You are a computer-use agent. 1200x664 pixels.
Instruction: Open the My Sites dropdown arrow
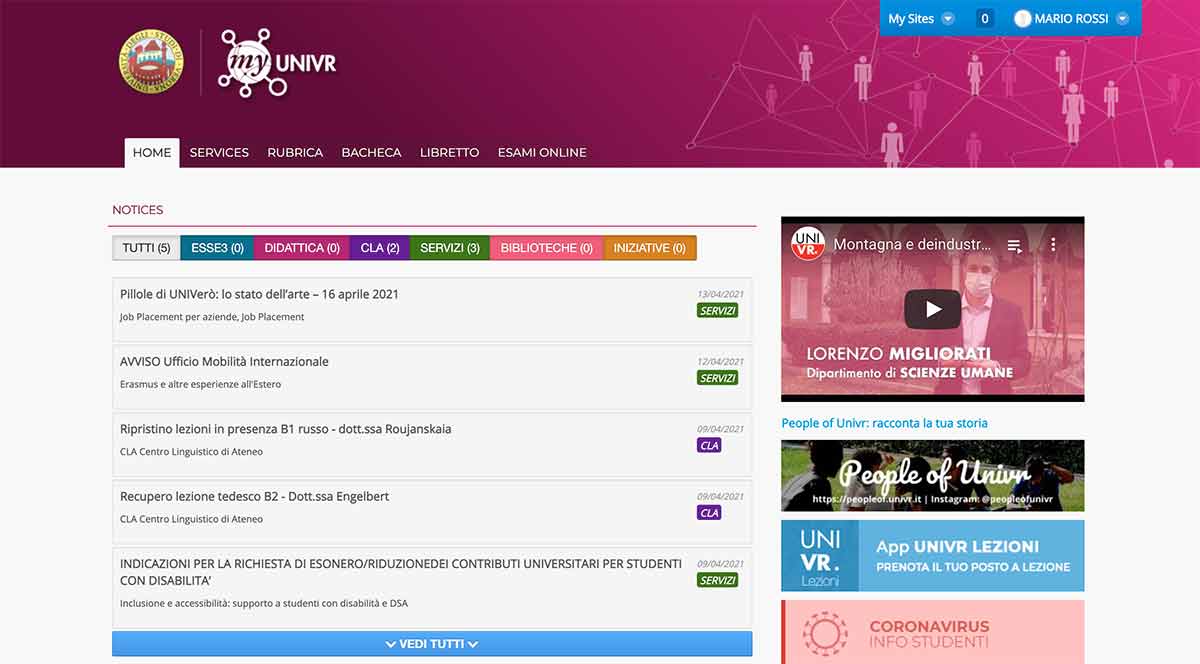tap(948, 19)
